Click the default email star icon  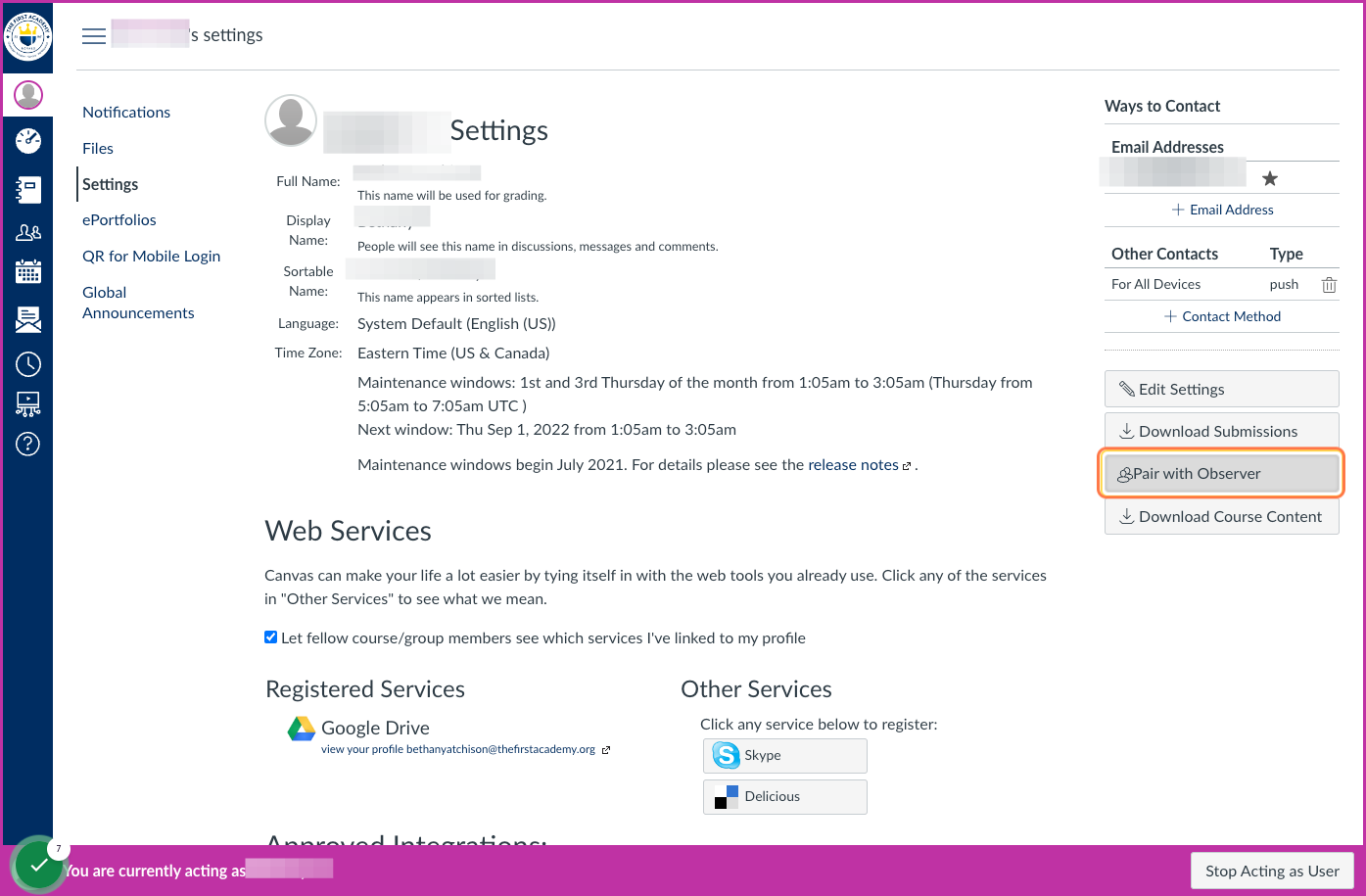[1270, 178]
